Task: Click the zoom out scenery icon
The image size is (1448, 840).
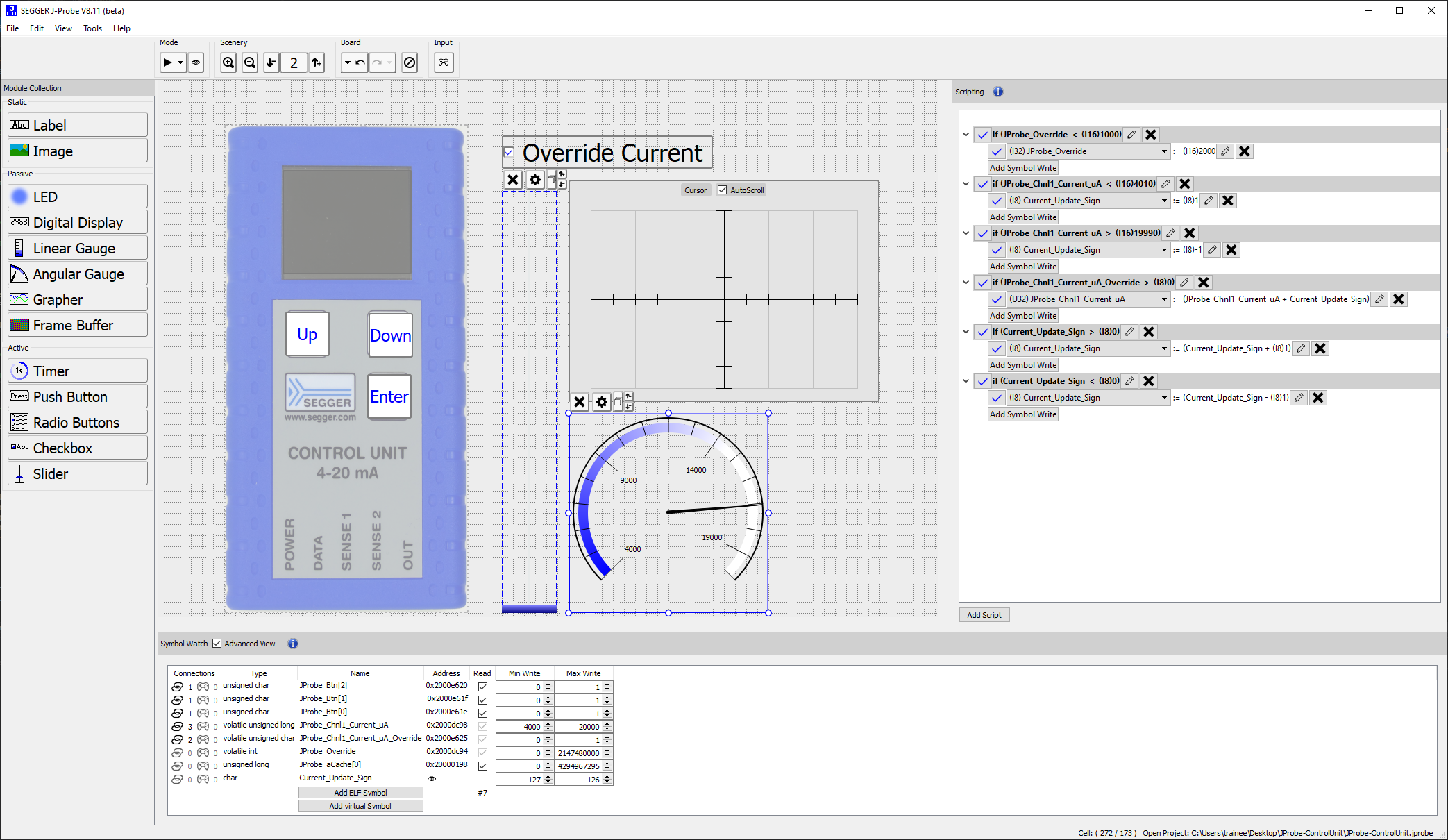Action: pos(250,62)
